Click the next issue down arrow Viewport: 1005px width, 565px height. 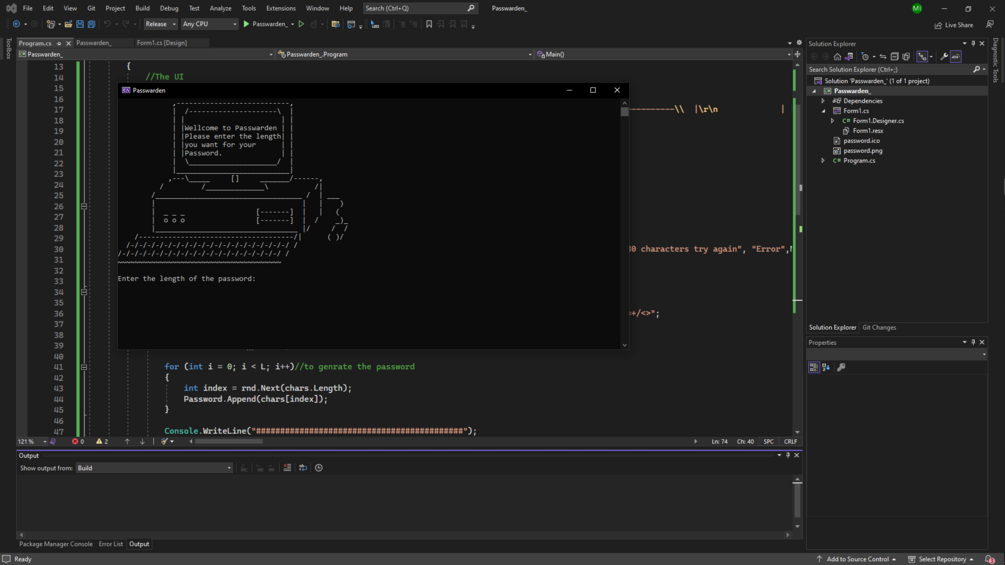(x=142, y=441)
